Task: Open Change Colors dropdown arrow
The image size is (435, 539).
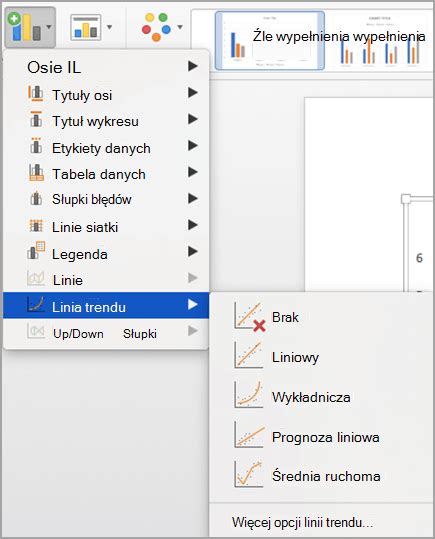Action: click(x=180, y=27)
